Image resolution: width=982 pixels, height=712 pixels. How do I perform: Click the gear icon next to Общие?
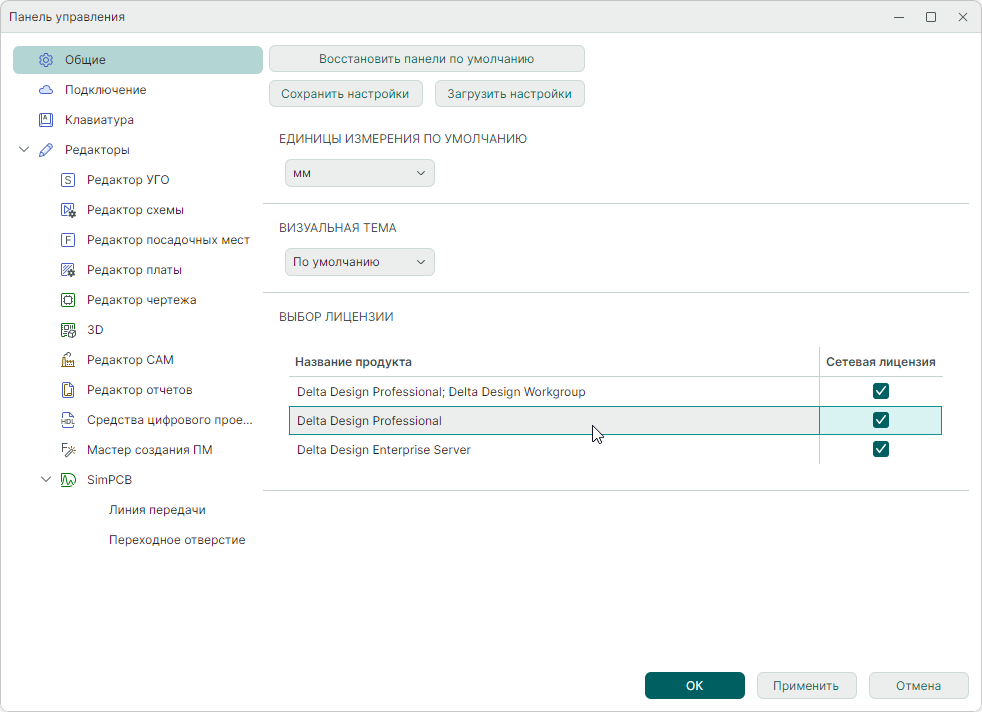[45, 60]
